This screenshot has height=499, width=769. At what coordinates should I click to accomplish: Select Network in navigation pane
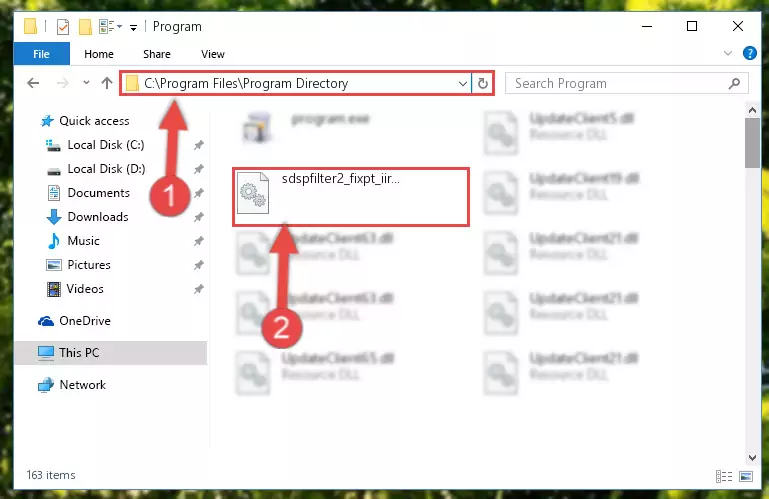point(82,385)
